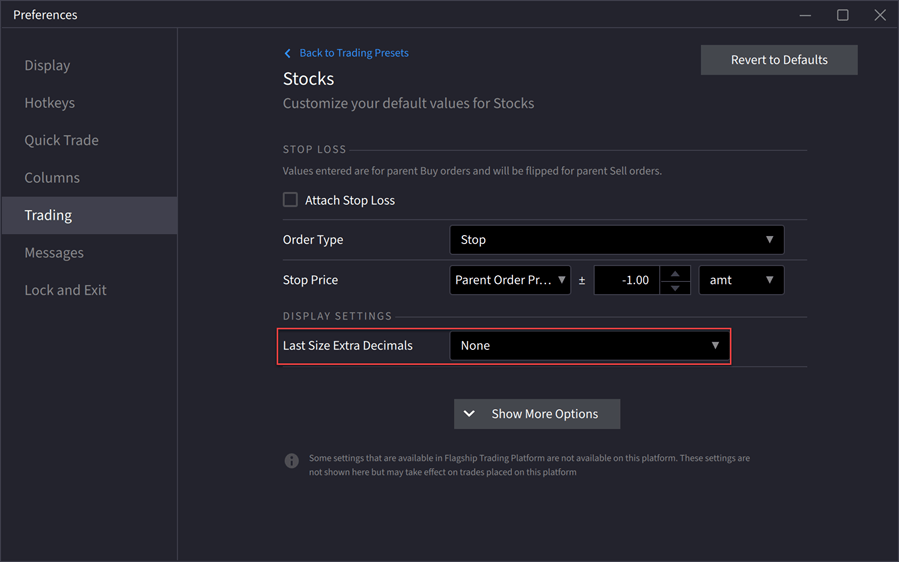Enable the Attach Stop Loss checkbox
899x562 pixels.
[x=290, y=200]
